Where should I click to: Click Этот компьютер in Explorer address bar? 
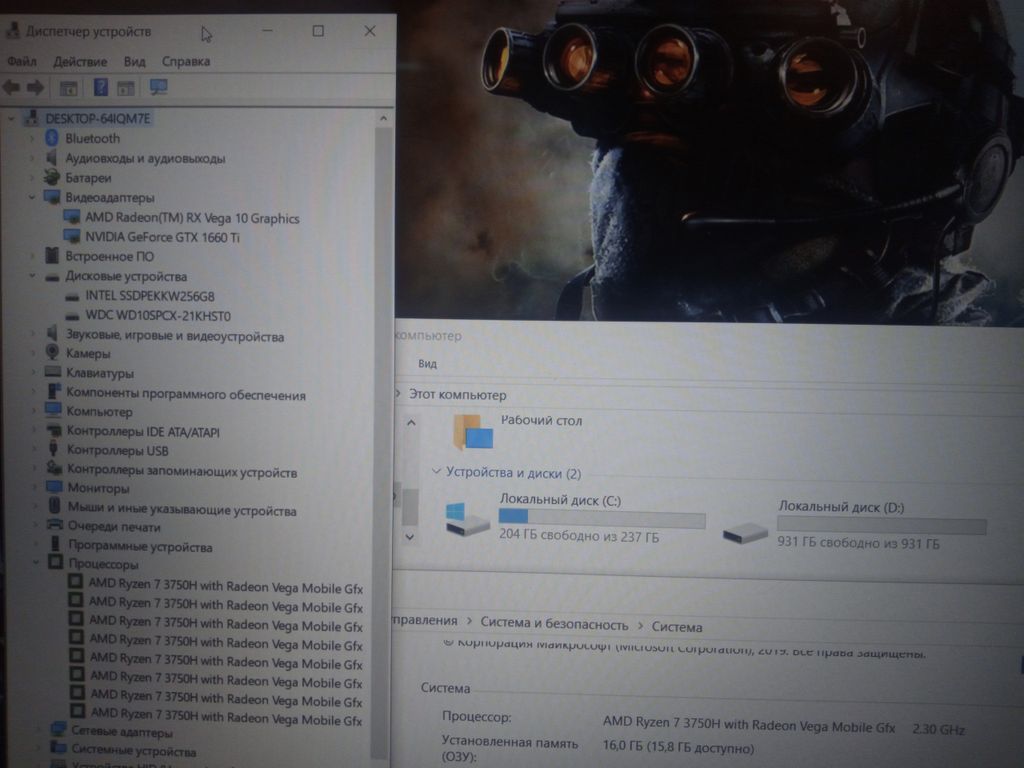[x=457, y=394]
